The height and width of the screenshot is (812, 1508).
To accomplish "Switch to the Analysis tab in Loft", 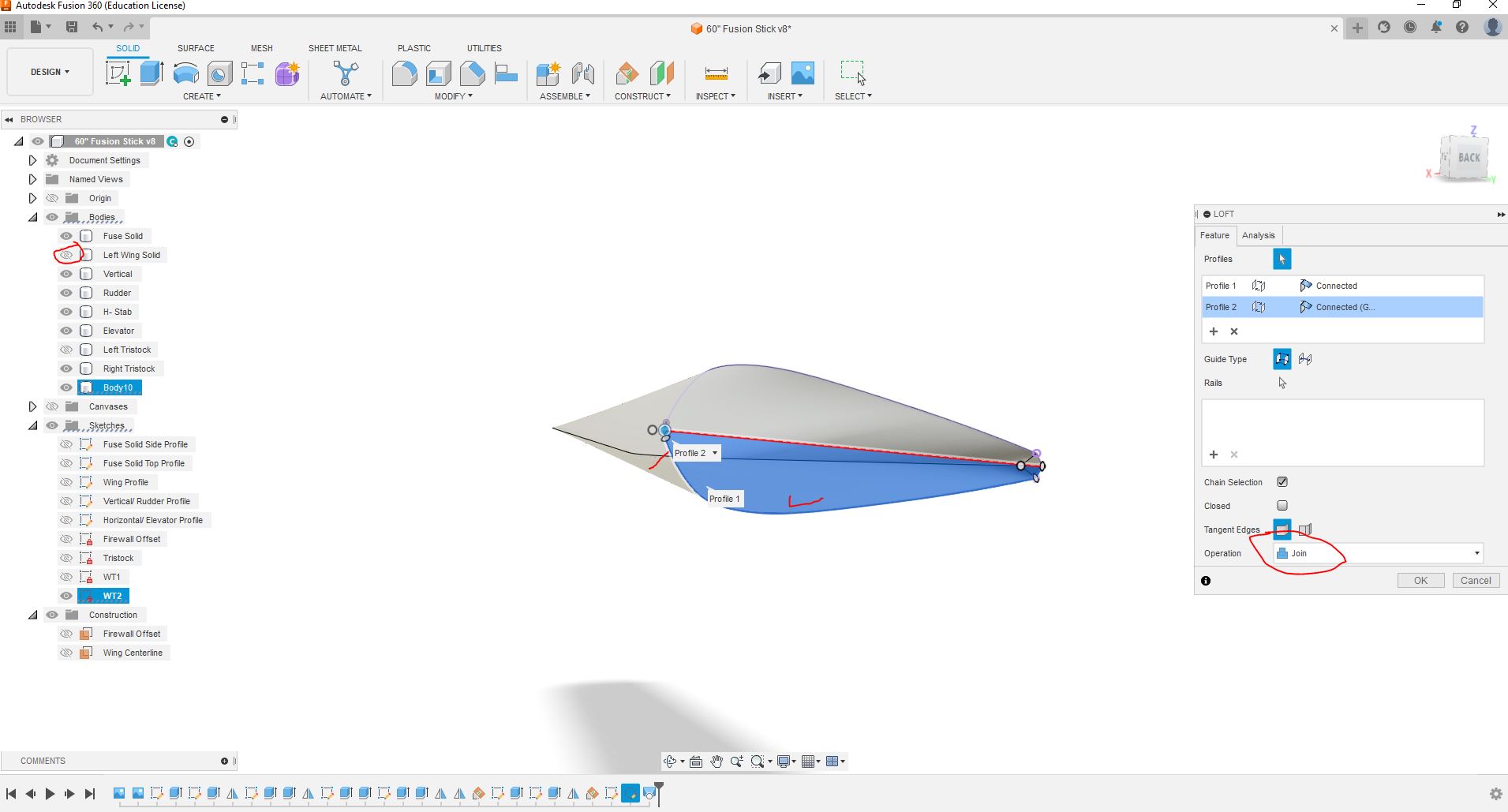I will click(x=1258, y=235).
